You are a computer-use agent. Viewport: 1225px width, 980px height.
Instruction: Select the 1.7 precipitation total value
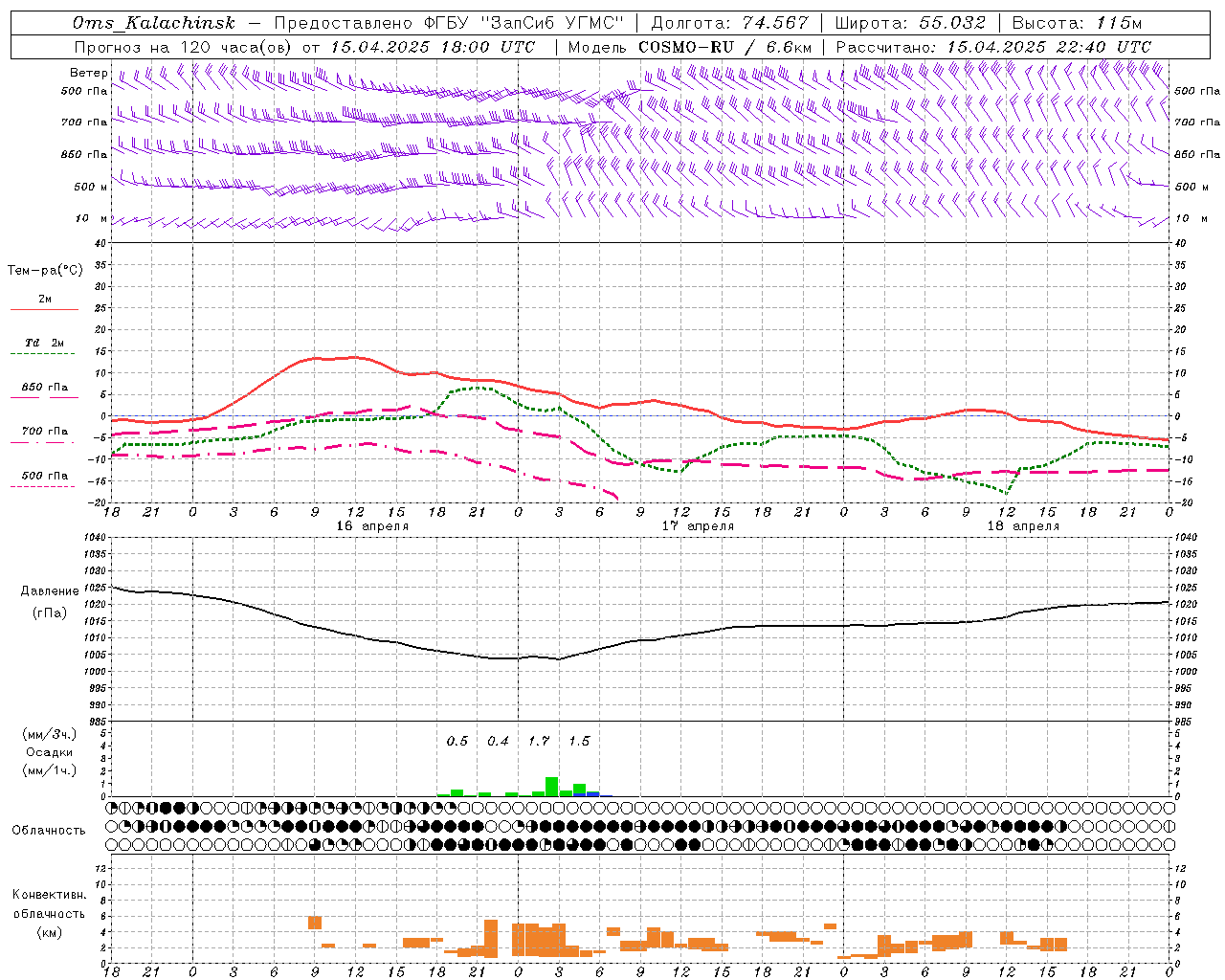pyautogui.click(x=539, y=742)
